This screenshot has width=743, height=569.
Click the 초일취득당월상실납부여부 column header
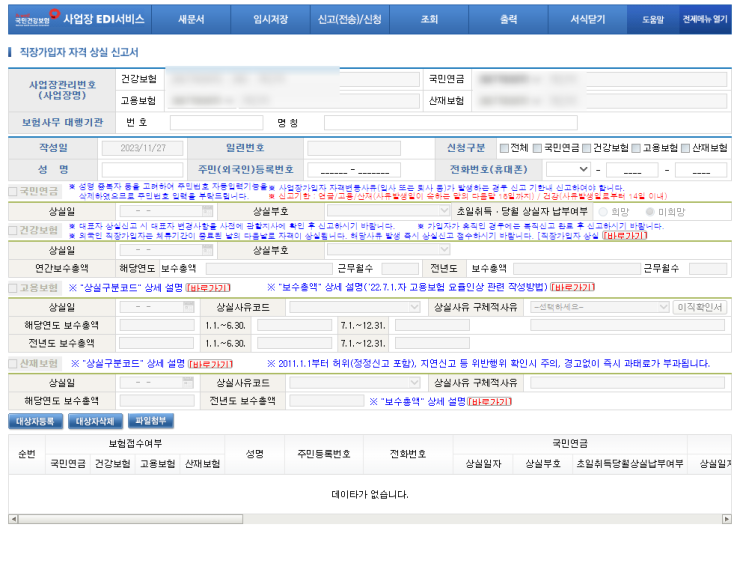tap(630, 464)
